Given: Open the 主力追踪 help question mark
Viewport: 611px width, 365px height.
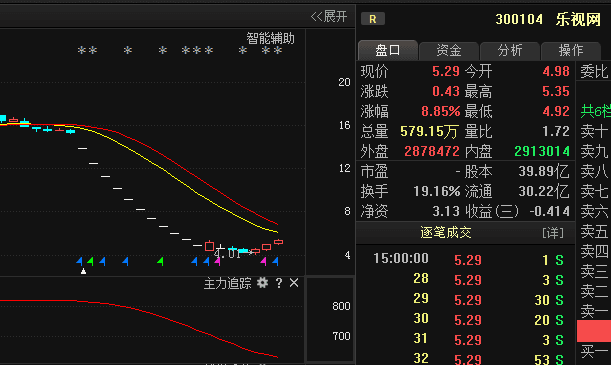Looking at the screenshot, I should click(279, 283).
